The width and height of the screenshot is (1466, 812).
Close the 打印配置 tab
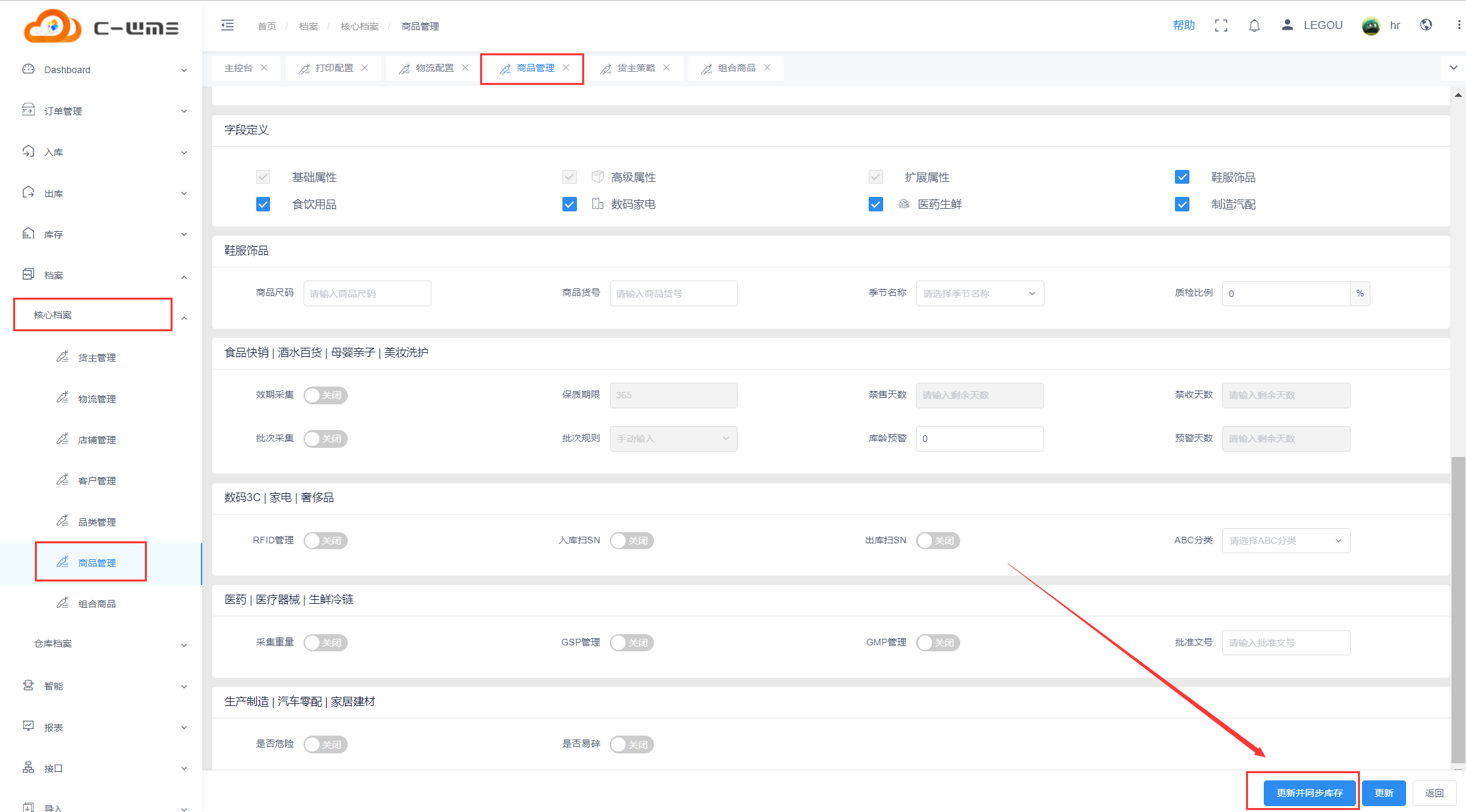click(x=365, y=68)
